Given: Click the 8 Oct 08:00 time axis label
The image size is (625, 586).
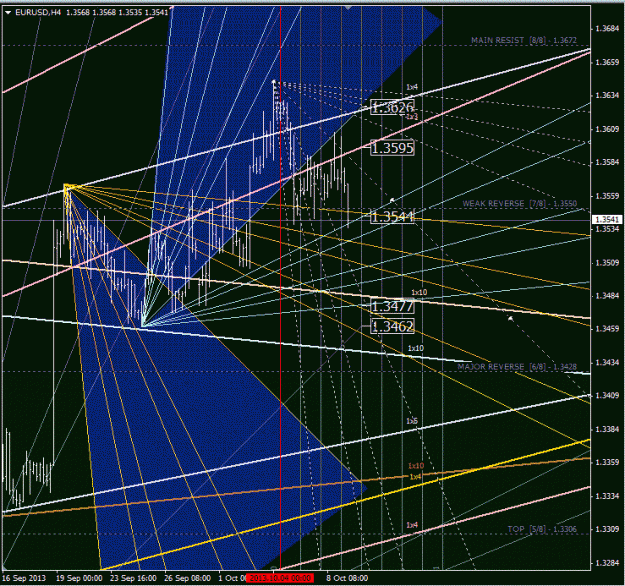Looking at the screenshot, I should coord(347,578).
